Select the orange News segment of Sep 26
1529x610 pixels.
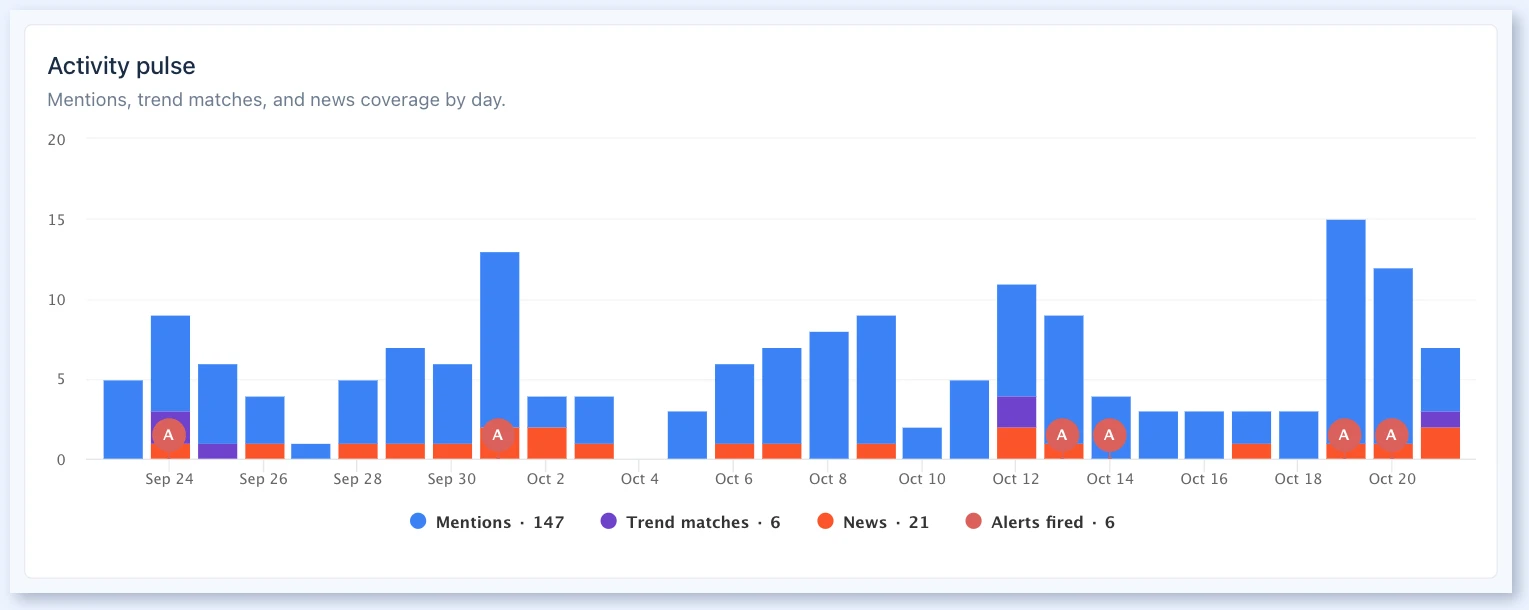pyautogui.click(x=264, y=451)
